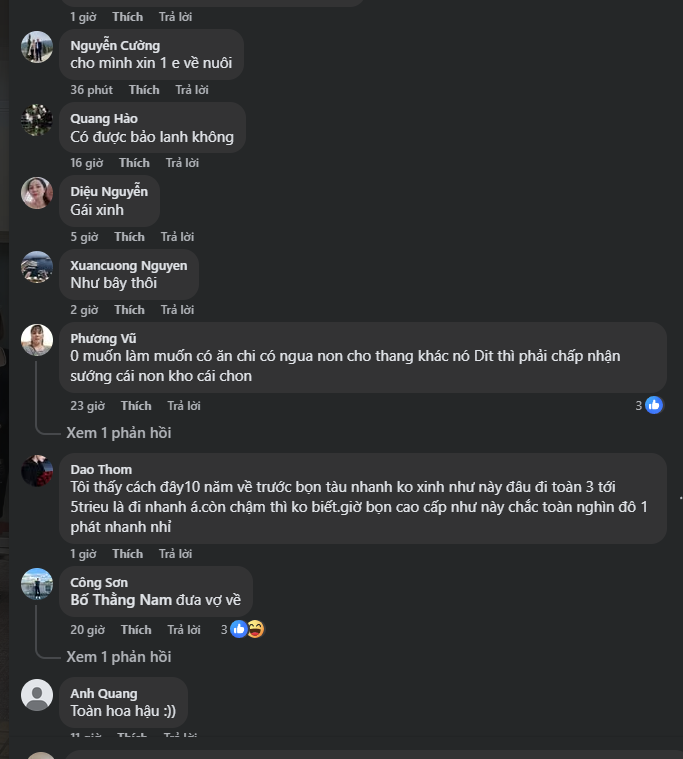
Task: Reply to Quang Hào using "Trả lời"
Action: [182, 163]
